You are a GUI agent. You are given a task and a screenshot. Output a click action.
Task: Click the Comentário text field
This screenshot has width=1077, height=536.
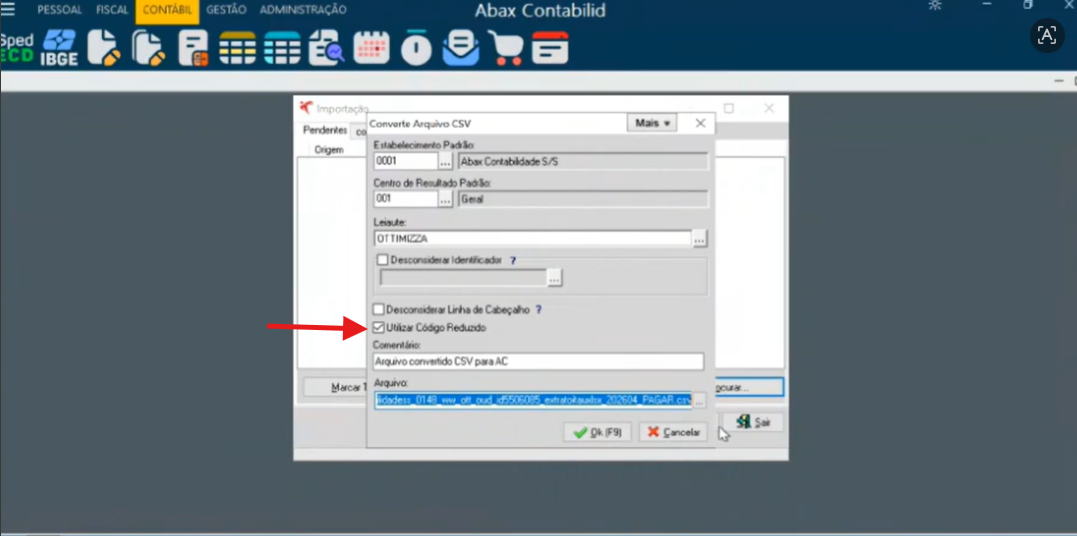click(x=539, y=361)
